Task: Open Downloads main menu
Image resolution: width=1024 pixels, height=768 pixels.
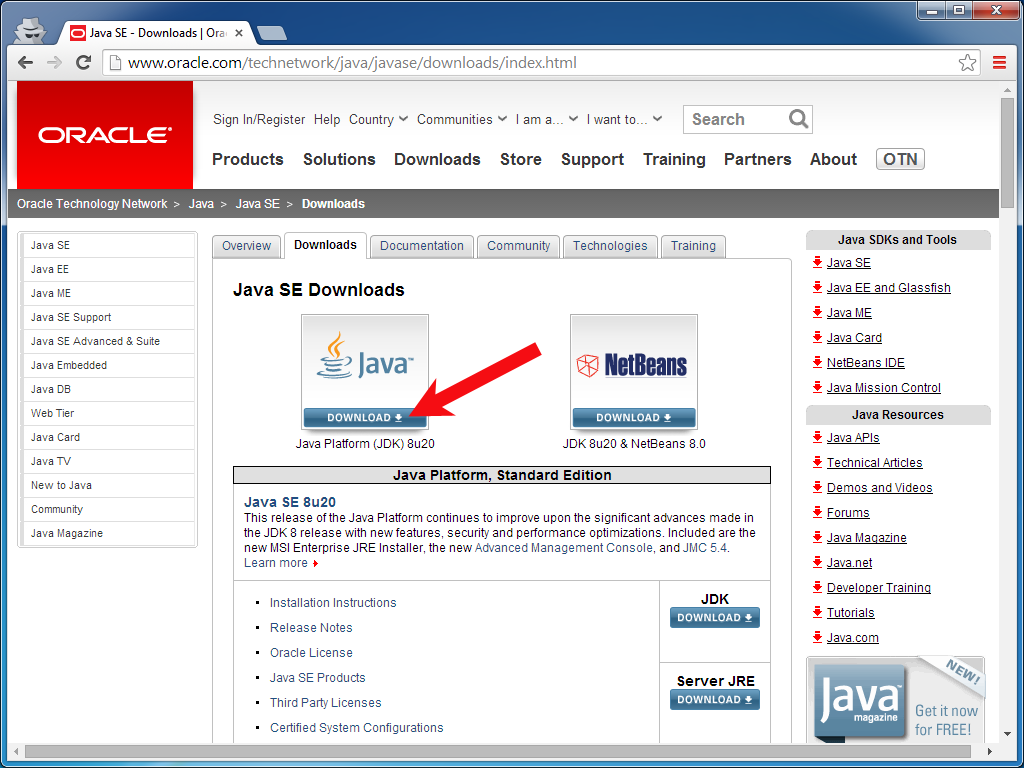Action: [x=437, y=159]
